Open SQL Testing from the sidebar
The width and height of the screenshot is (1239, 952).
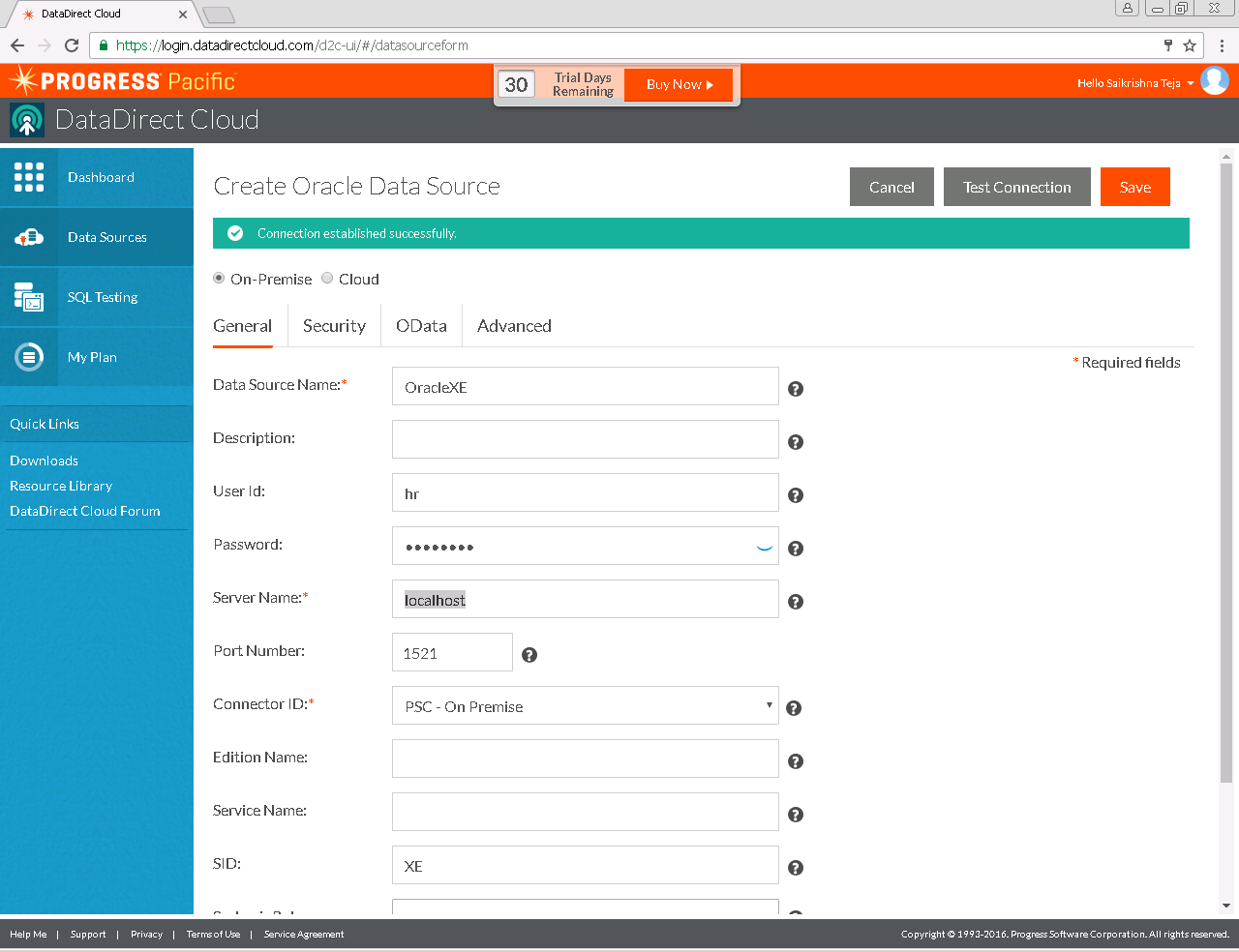(x=97, y=297)
